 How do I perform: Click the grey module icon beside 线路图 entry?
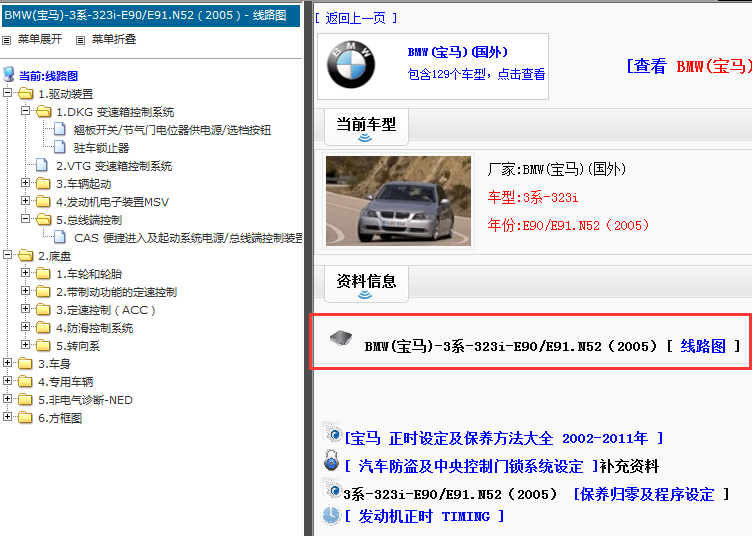pos(341,338)
